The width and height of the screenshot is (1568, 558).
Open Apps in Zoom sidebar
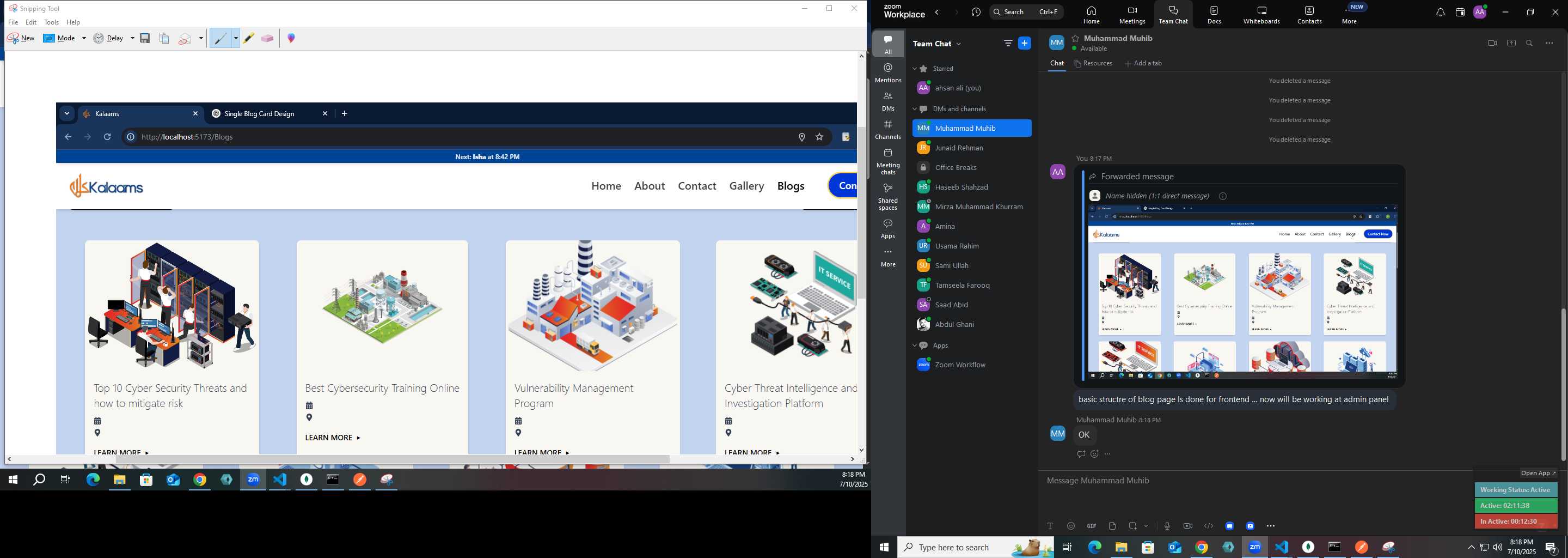point(888,229)
